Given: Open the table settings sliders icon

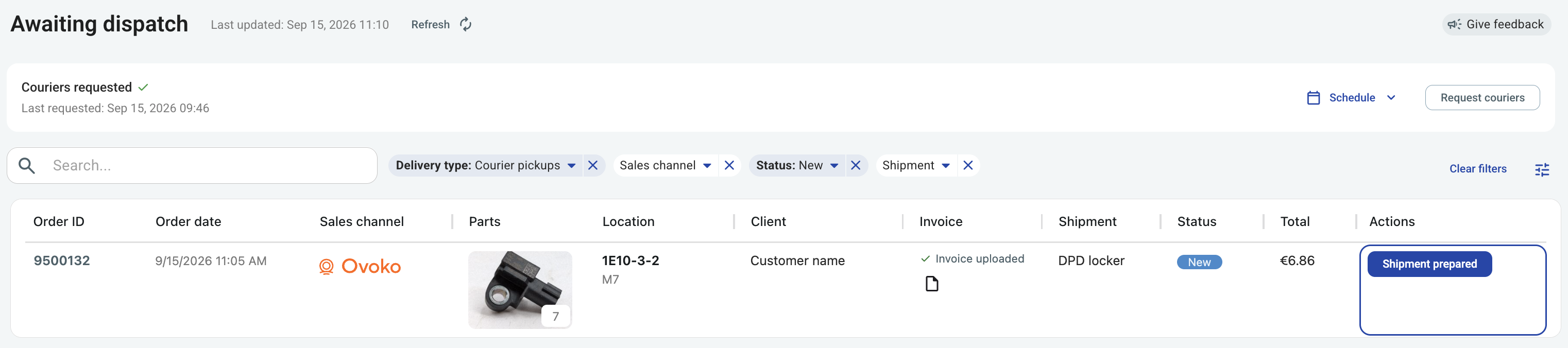Looking at the screenshot, I should point(1542,169).
